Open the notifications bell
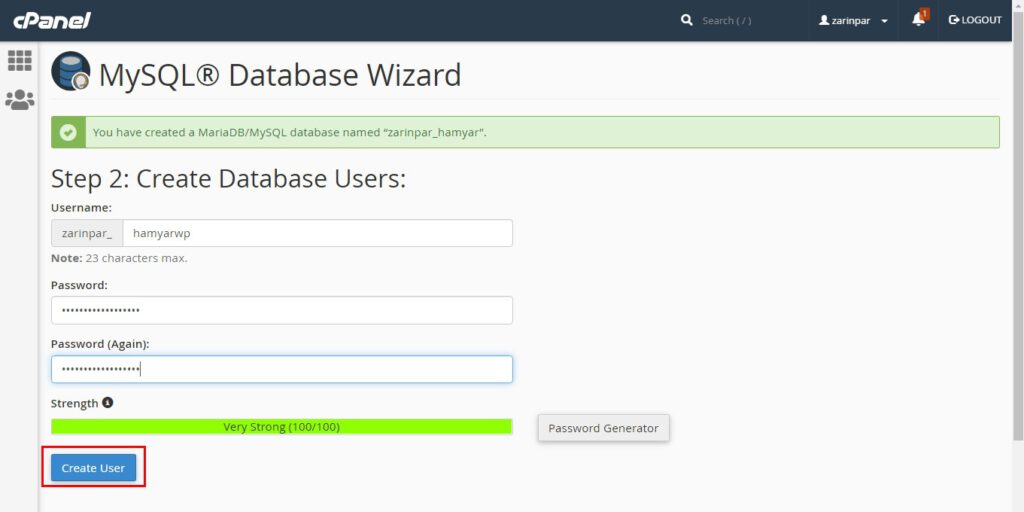The height and width of the screenshot is (512, 1024). (x=920, y=19)
